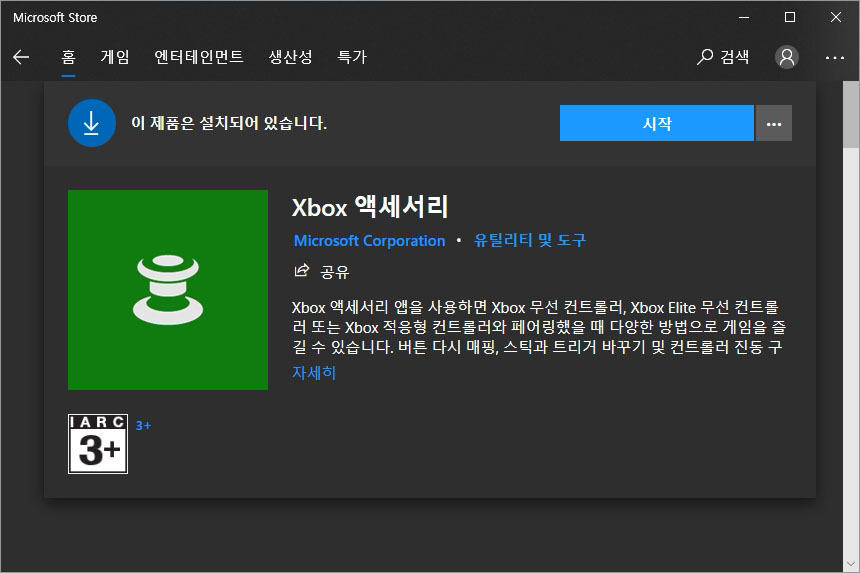
Task: Open Microsoft Corporation publisher link
Action: (x=369, y=241)
